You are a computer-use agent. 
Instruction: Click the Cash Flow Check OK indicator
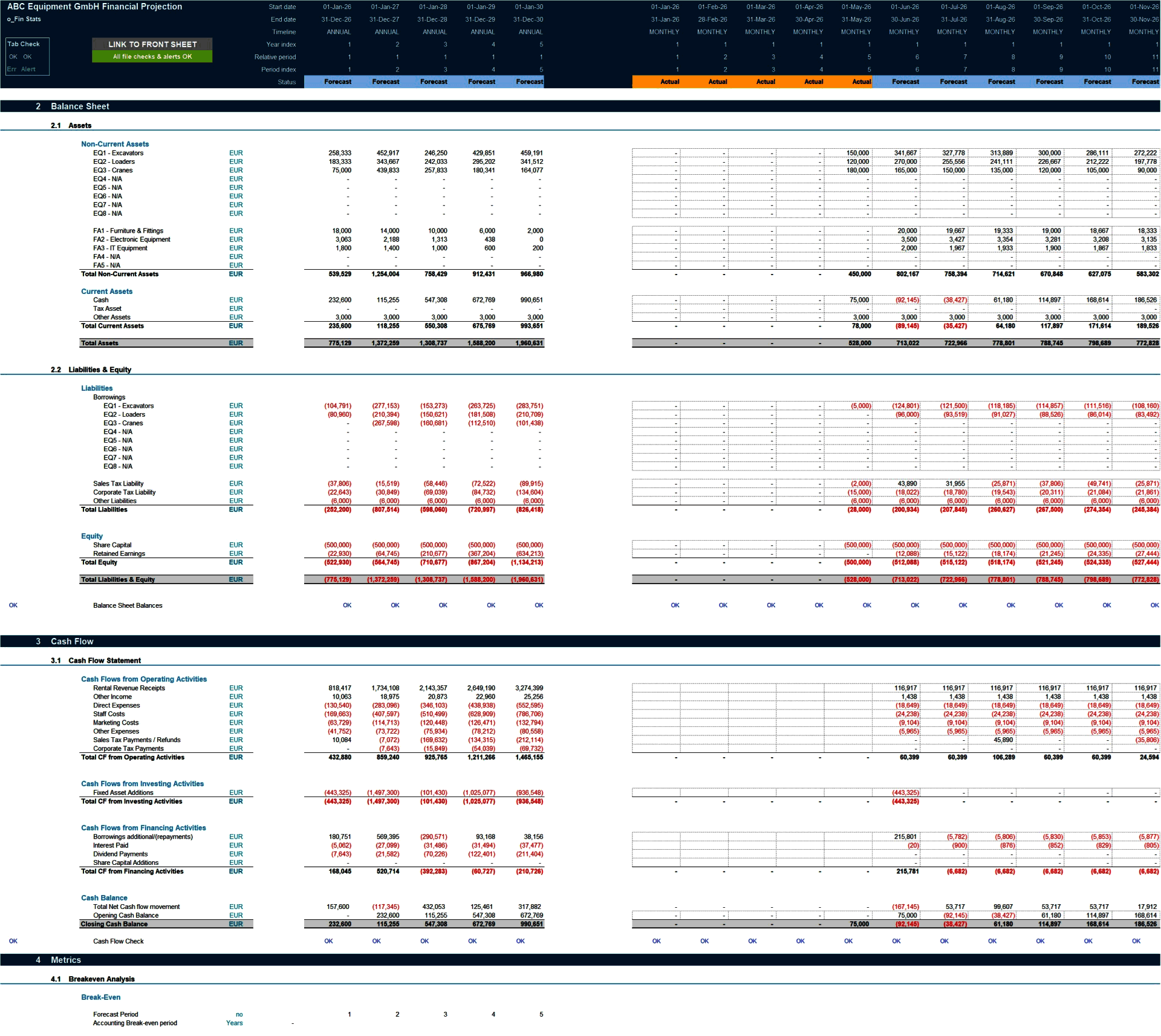tap(13, 941)
